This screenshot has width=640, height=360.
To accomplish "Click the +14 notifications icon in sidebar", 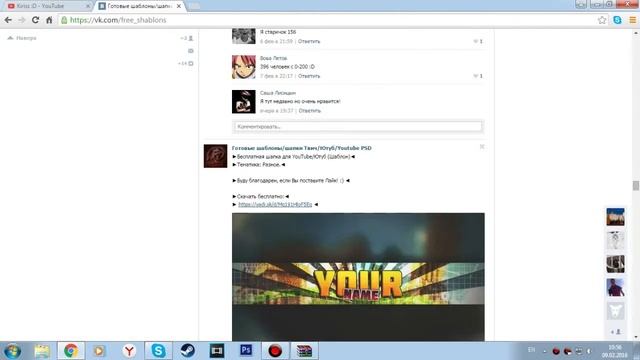I will click(186, 64).
